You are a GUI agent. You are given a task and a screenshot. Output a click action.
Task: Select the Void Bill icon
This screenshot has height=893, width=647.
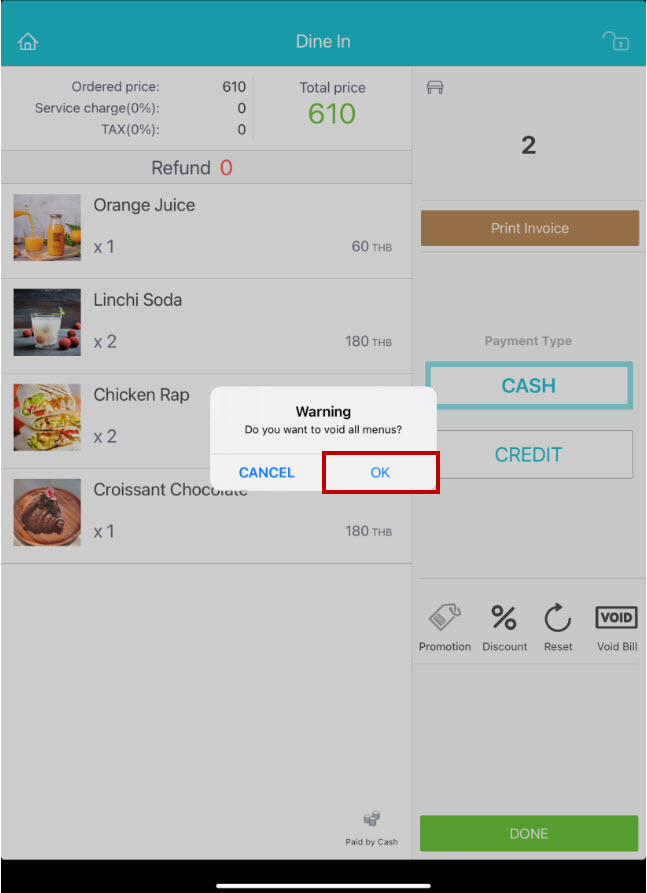(x=616, y=617)
